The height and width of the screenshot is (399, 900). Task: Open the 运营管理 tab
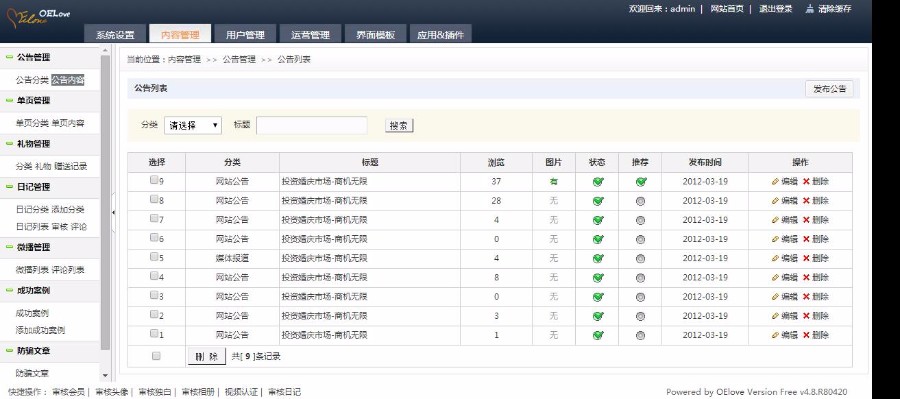click(311, 34)
